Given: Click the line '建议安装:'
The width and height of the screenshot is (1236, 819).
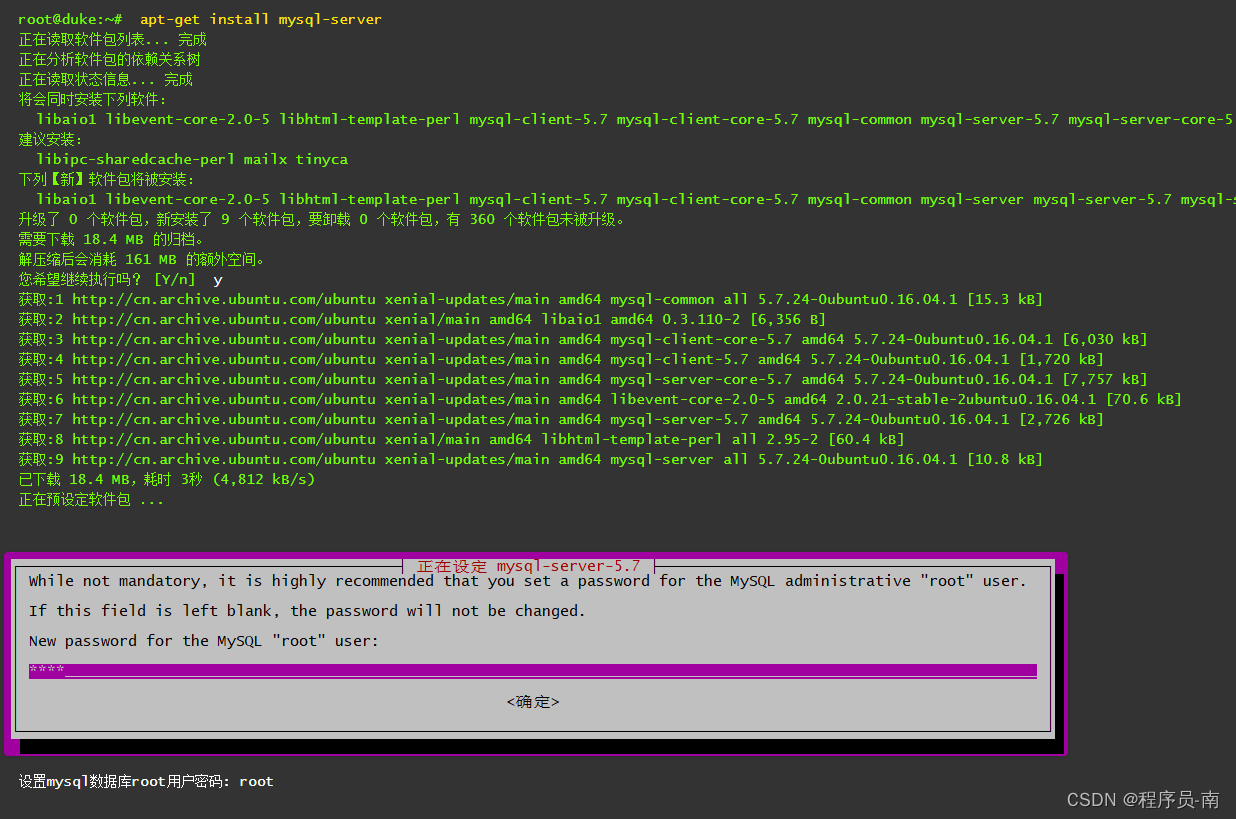Looking at the screenshot, I should pos(50,139).
